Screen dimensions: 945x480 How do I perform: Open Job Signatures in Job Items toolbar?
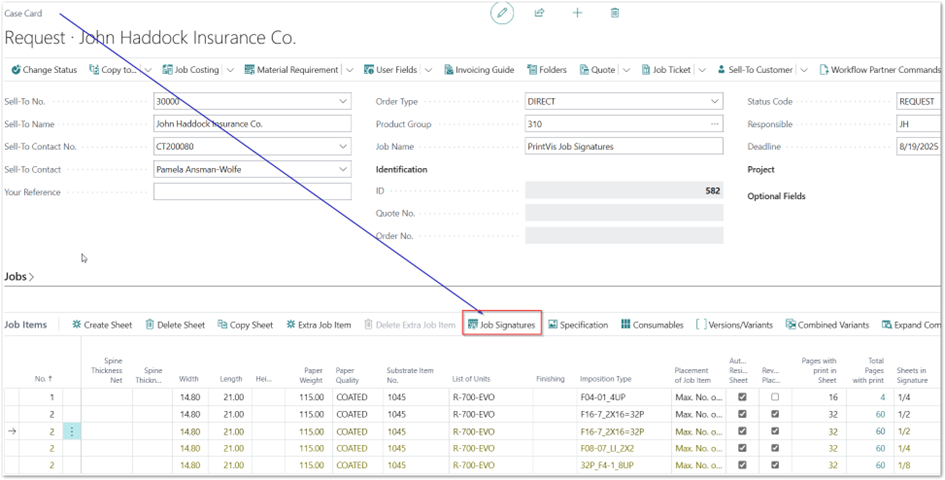coord(502,325)
